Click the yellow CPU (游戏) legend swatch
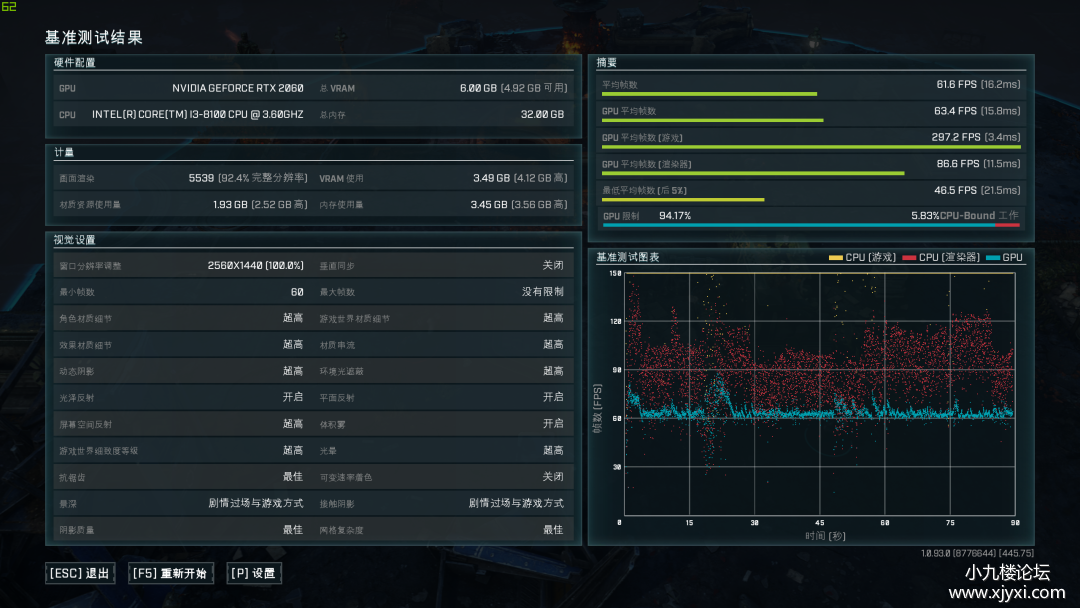The width and height of the screenshot is (1080, 608). pyautogui.click(x=836, y=258)
